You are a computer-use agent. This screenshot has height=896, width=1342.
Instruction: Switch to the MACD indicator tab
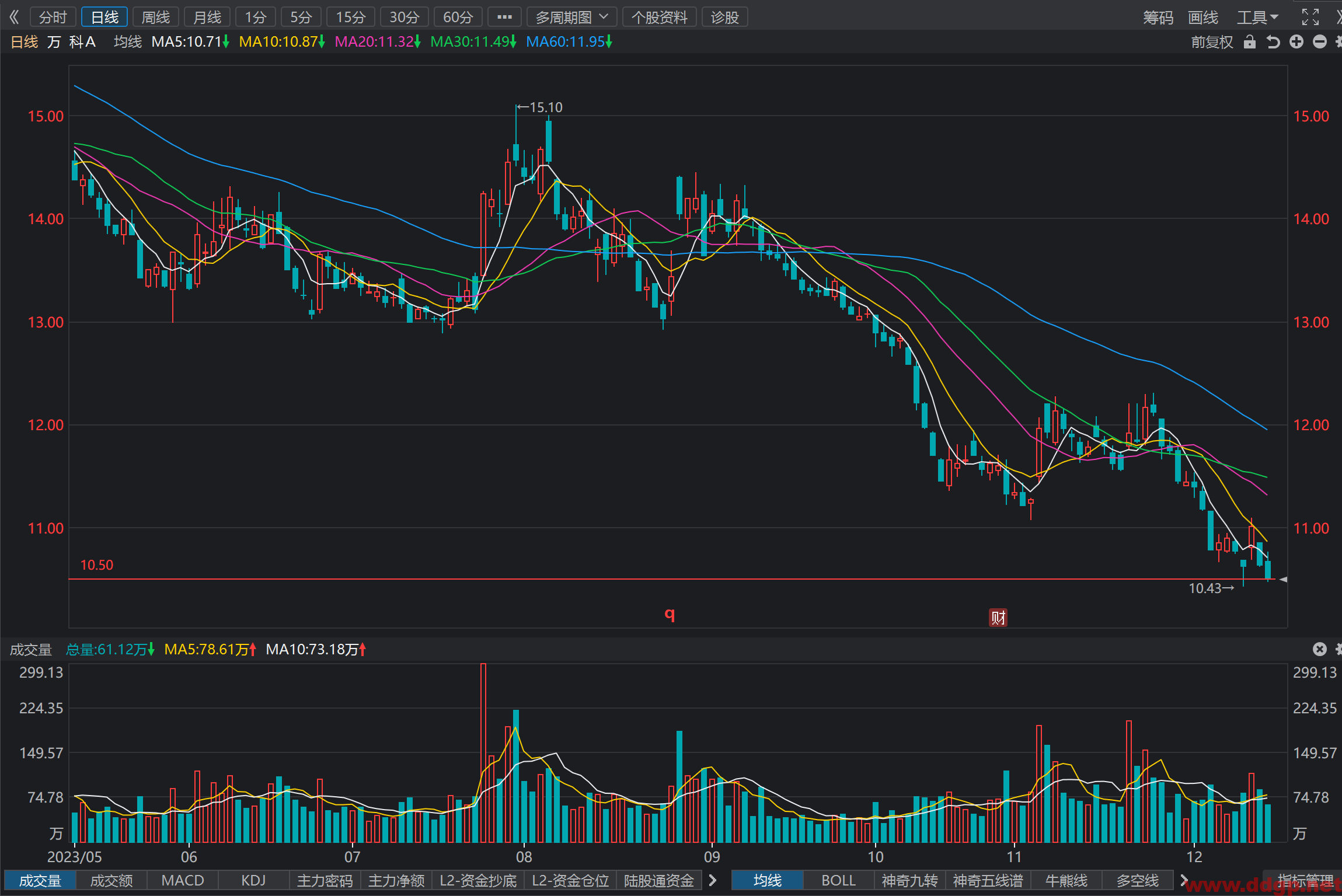pos(183,880)
